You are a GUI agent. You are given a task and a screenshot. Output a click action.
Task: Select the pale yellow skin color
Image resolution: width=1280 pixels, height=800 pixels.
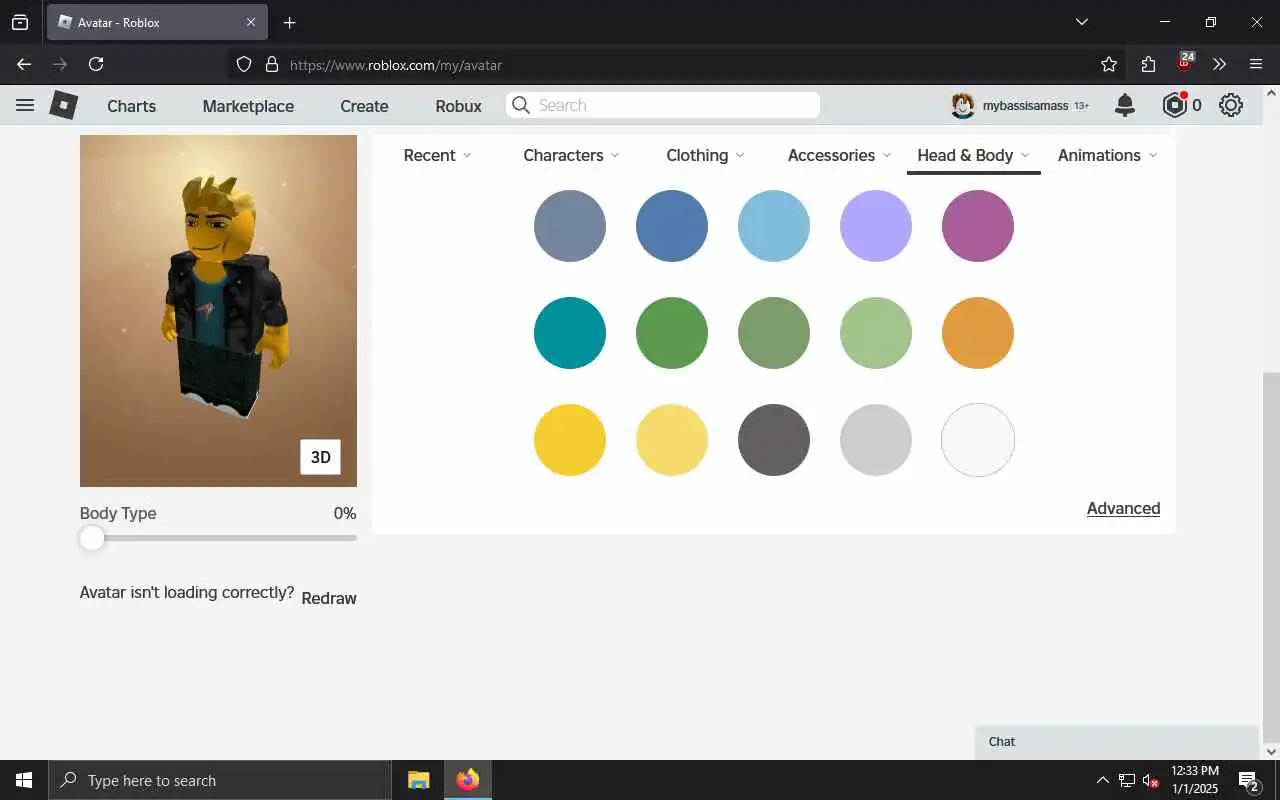(672, 440)
